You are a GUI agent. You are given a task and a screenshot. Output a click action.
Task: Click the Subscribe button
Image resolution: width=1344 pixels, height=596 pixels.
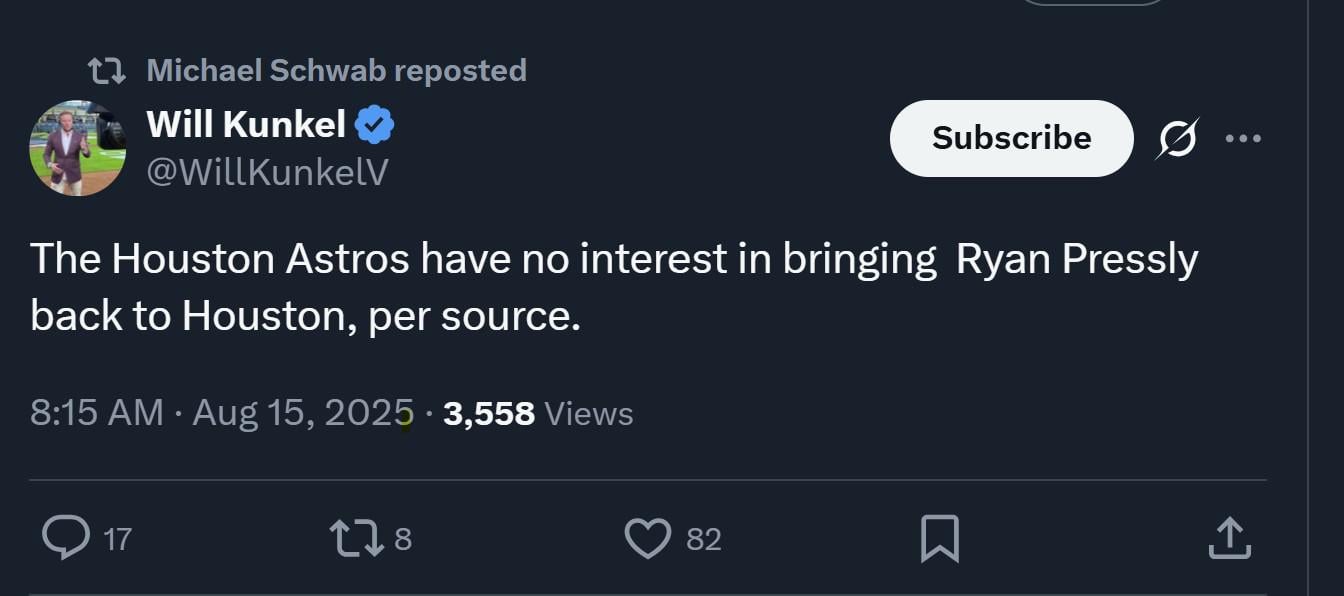(1011, 139)
